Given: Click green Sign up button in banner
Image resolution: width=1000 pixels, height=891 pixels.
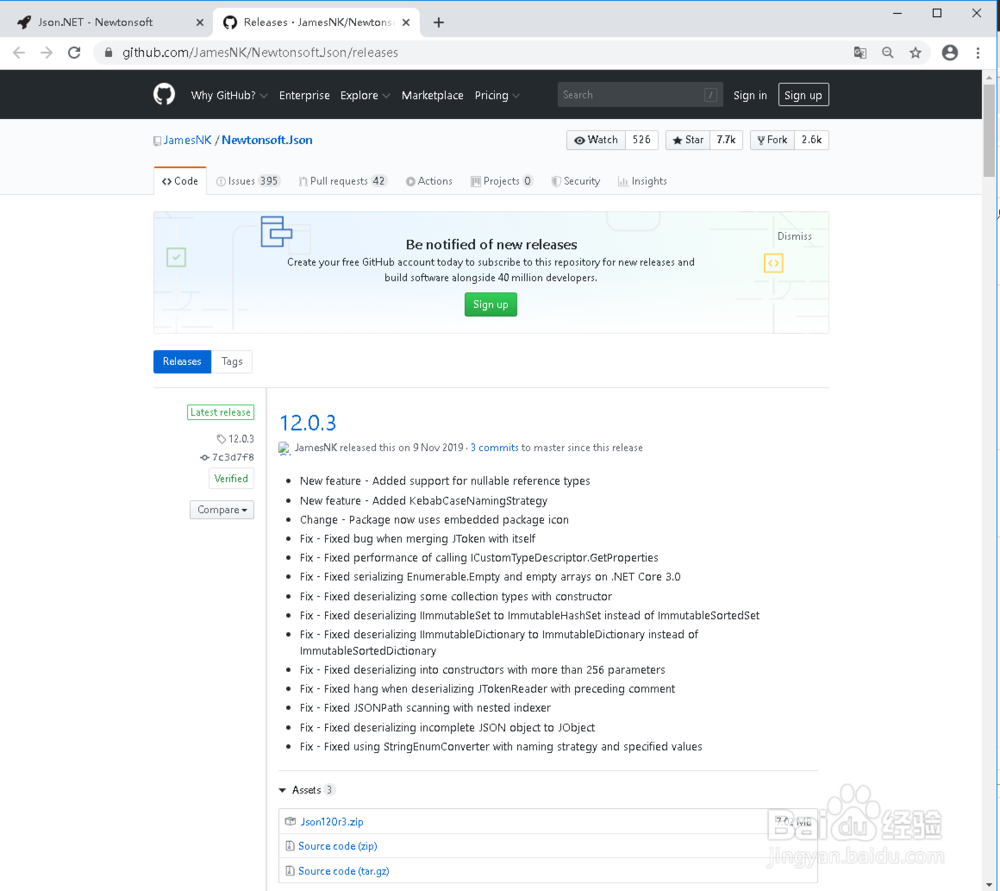Looking at the screenshot, I should click(x=490, y=305).
